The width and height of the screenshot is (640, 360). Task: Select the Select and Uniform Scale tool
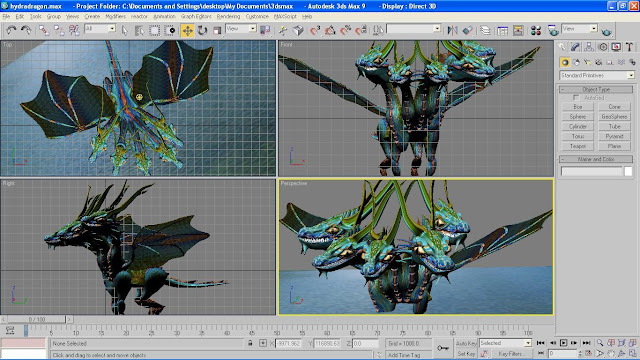217,30
